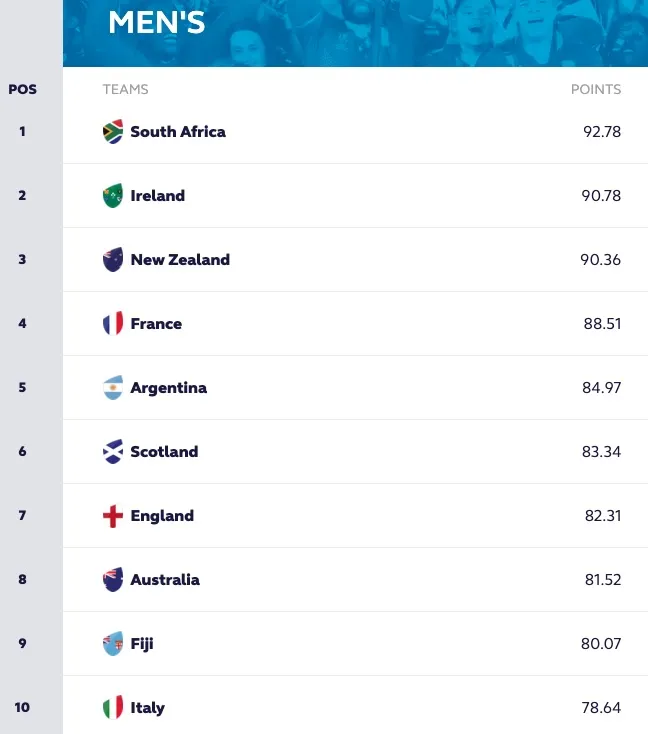
Task: Click the Italy flag icon
Action: click(113, 707)
